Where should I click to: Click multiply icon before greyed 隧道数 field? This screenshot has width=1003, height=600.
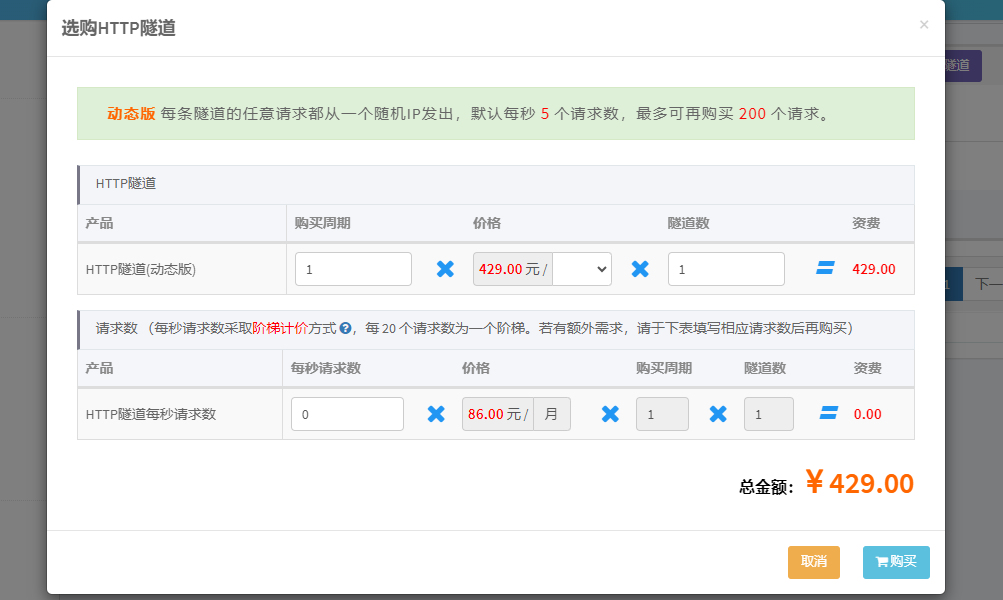point(718,414)
